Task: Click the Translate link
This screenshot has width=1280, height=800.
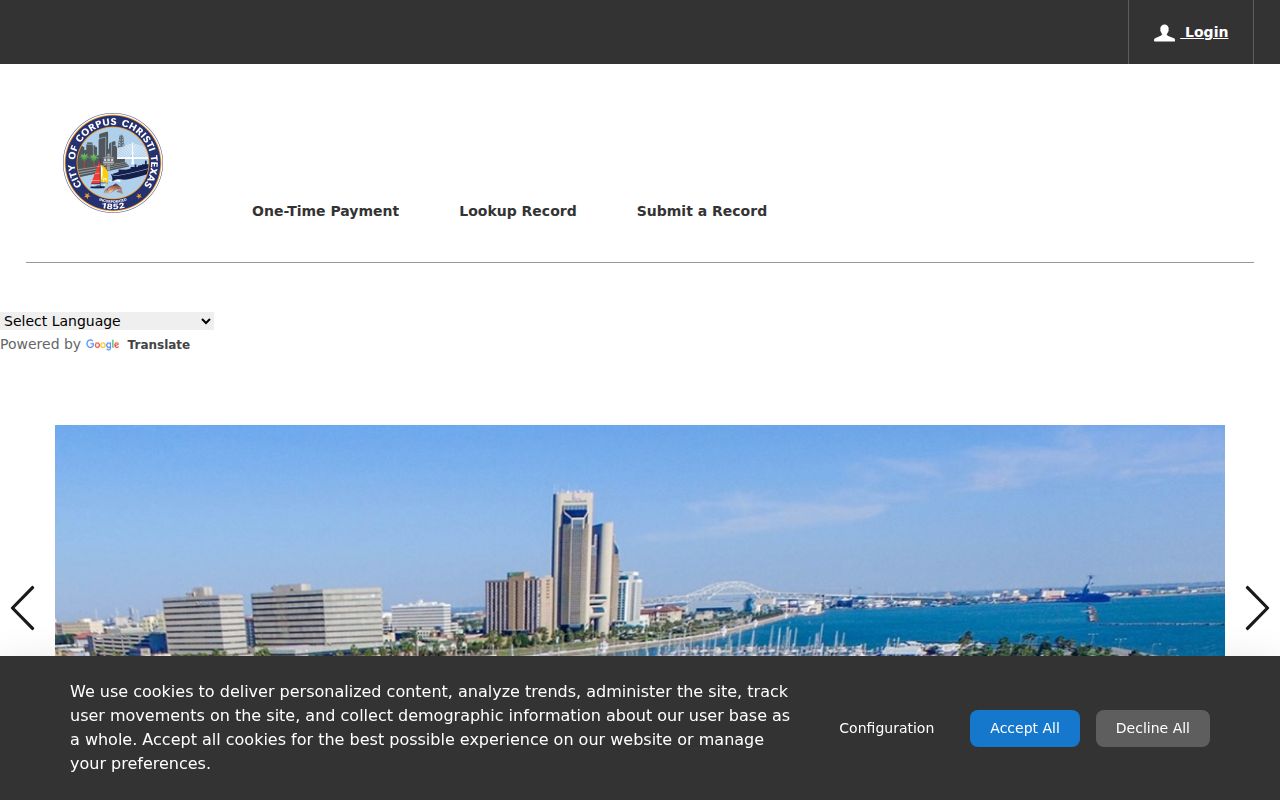Action: (158, 345)
